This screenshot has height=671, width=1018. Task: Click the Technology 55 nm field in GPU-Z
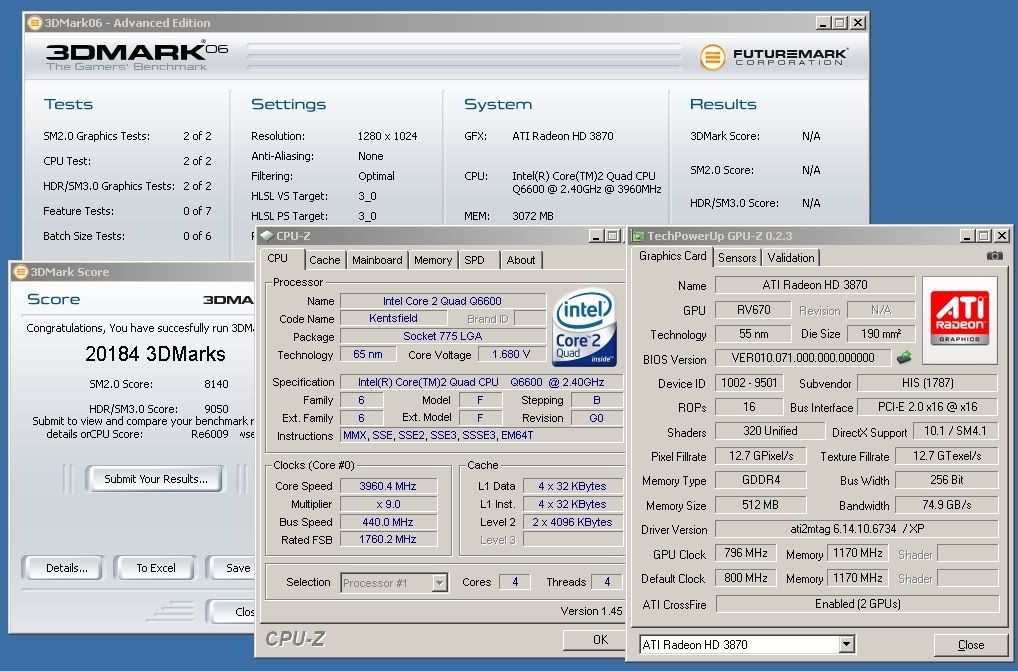753,334
